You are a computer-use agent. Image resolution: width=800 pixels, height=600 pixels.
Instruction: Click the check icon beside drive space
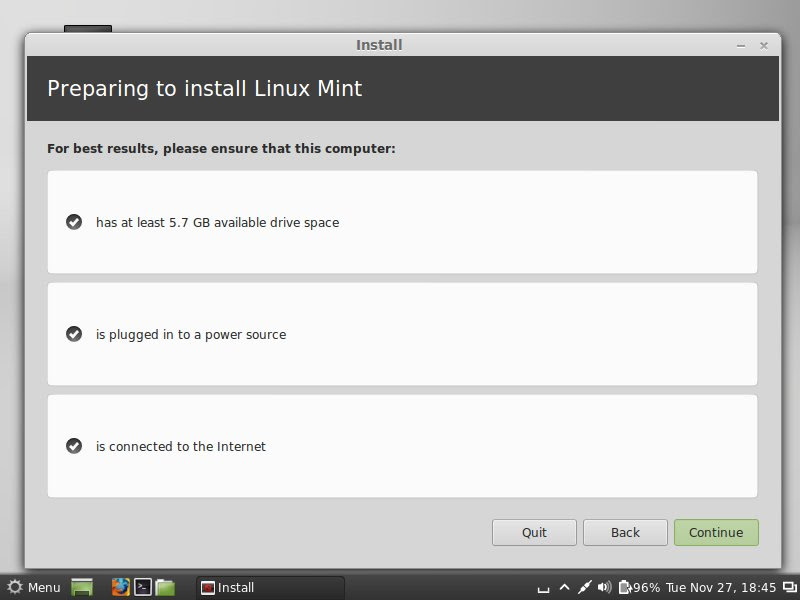[x=74, y=222]
